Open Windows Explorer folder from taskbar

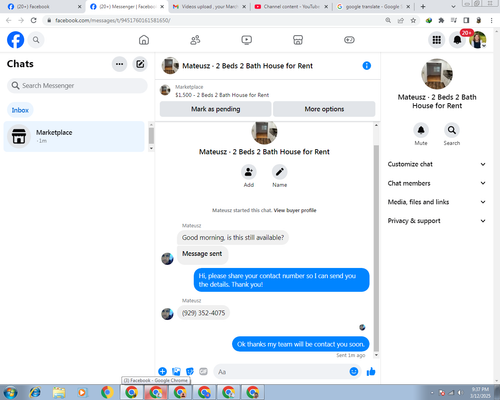pos(59,392)
